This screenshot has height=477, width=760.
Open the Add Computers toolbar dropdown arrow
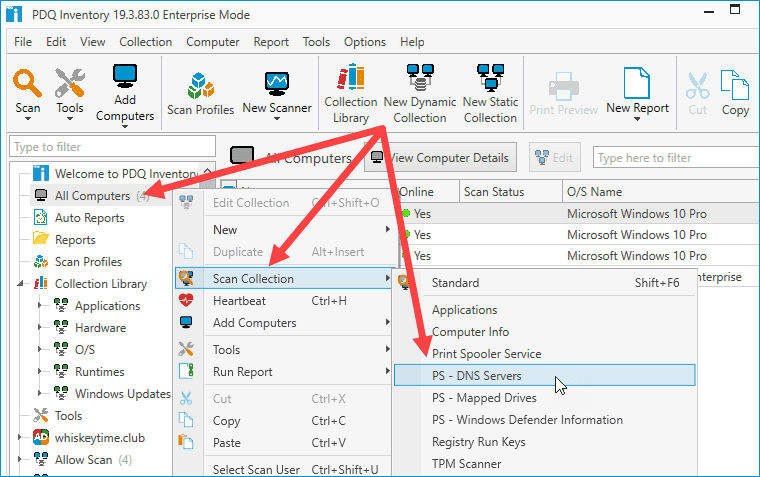click(125, 127)
